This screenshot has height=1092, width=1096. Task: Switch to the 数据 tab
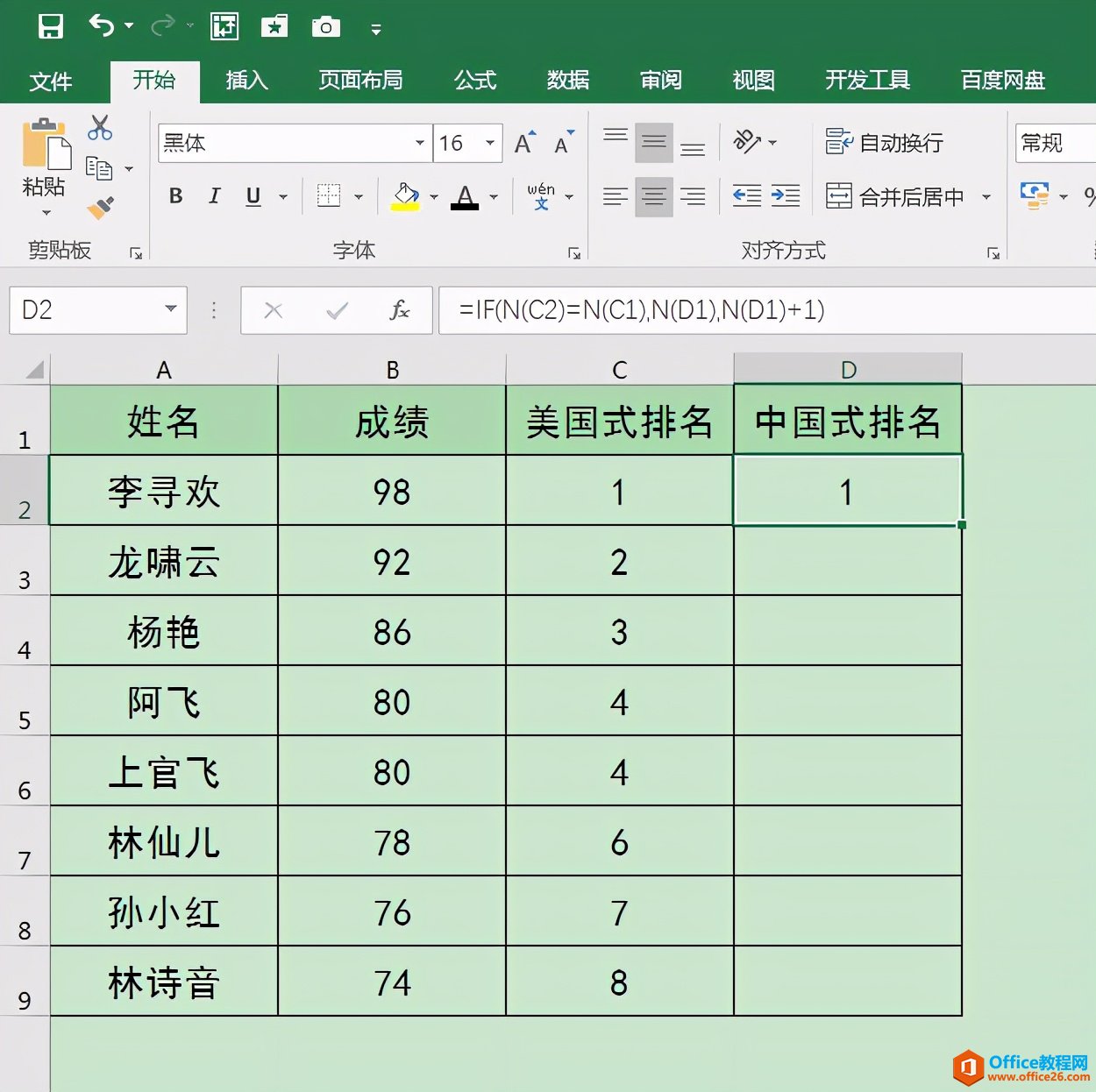(568, 81)
